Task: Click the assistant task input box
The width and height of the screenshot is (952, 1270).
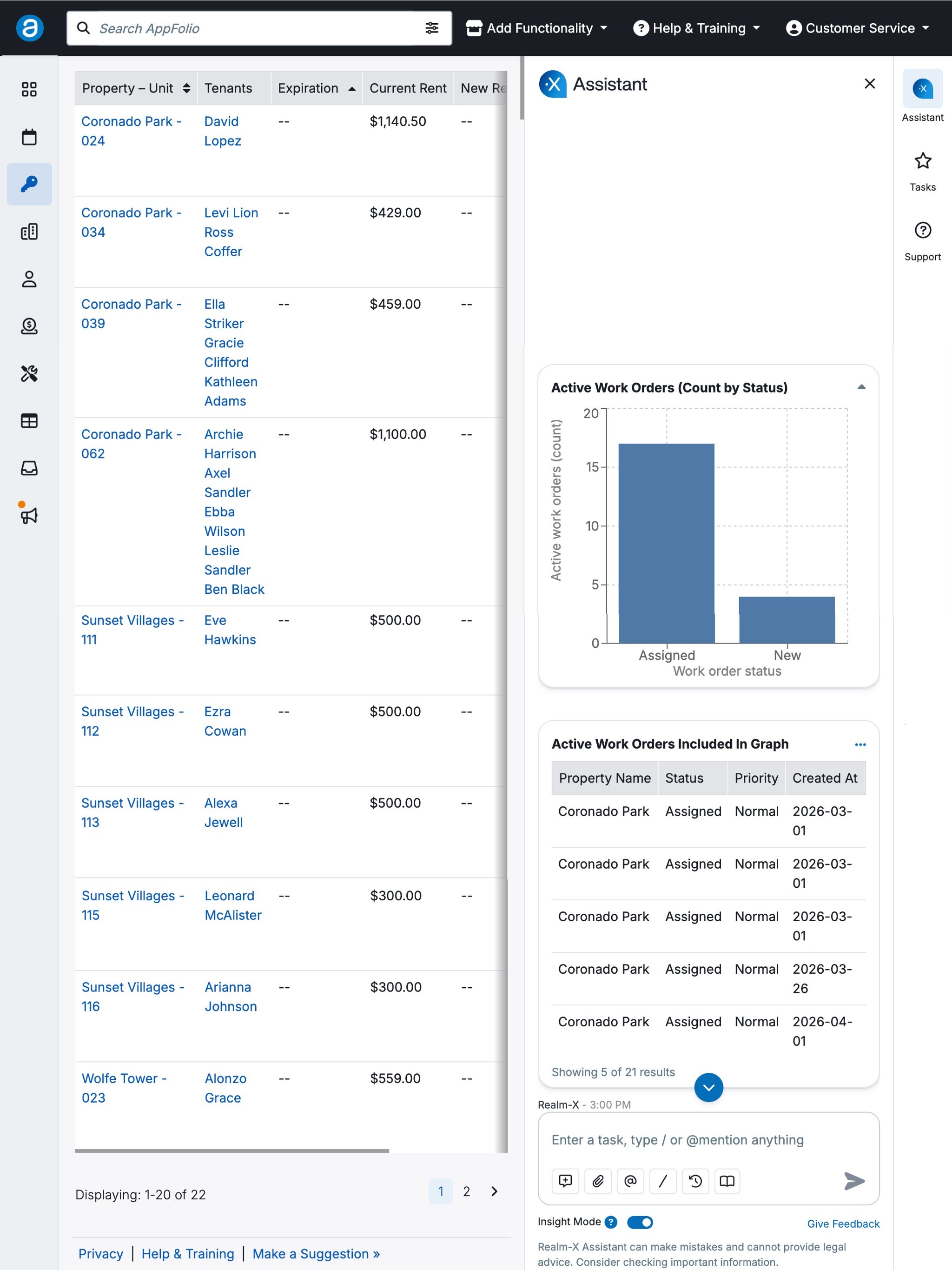Action: click(708, 1140)
